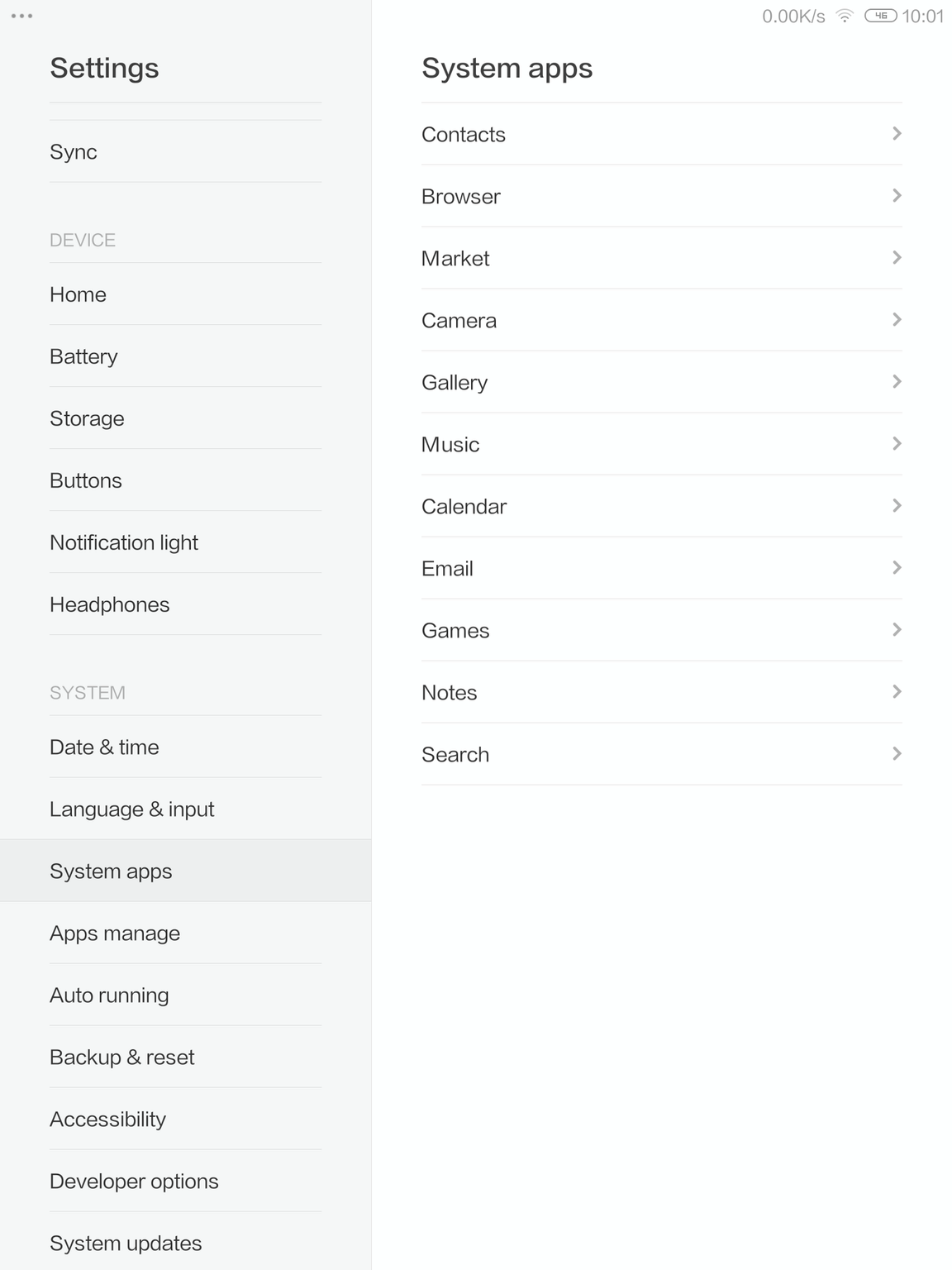This screenshot has width=952, height=1270.
Task: Open Camera settings via its chevron
Action: (x=897, y=320)
